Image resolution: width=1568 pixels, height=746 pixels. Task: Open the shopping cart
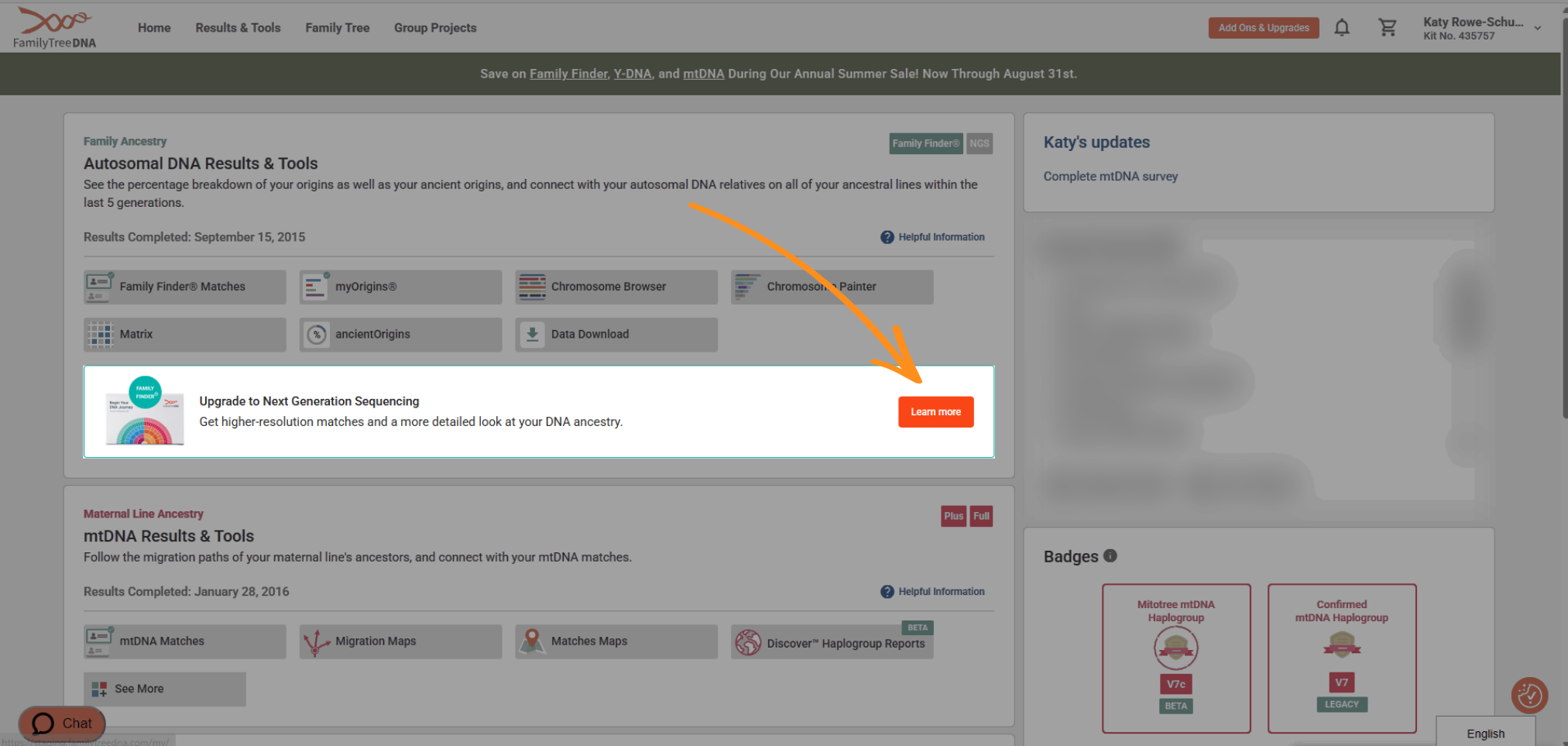(1388, 28)
